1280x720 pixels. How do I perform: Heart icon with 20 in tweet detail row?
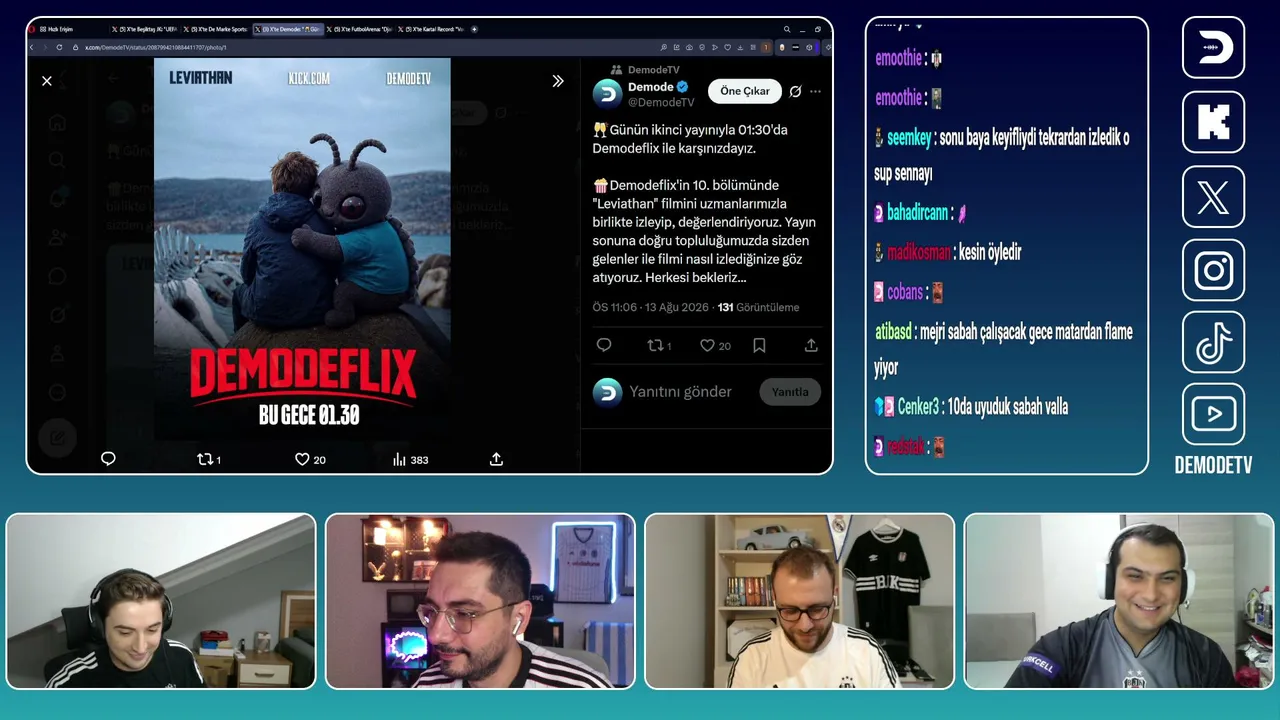[707, 345]
